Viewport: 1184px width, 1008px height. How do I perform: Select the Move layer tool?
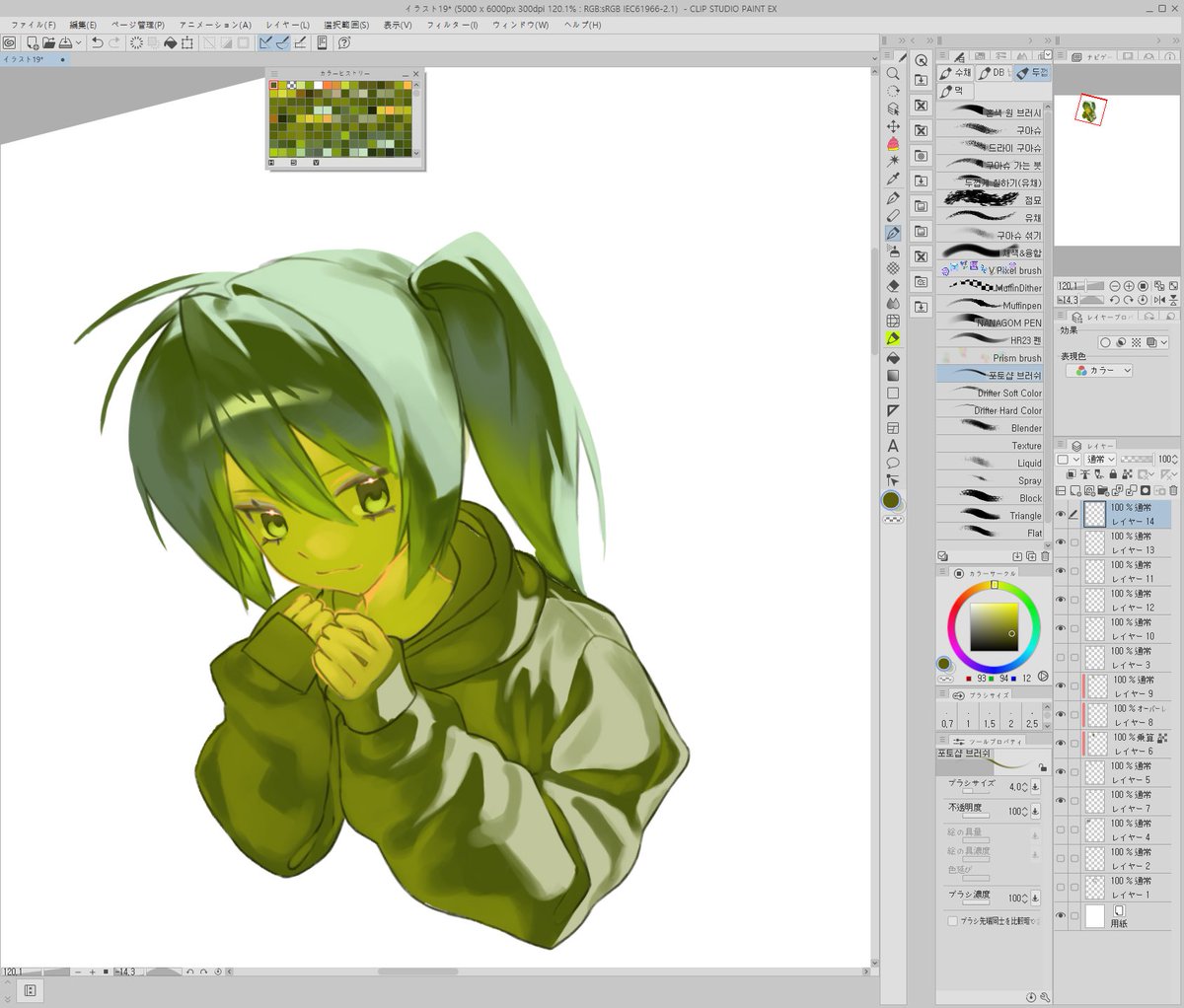[x=893, y=126]
